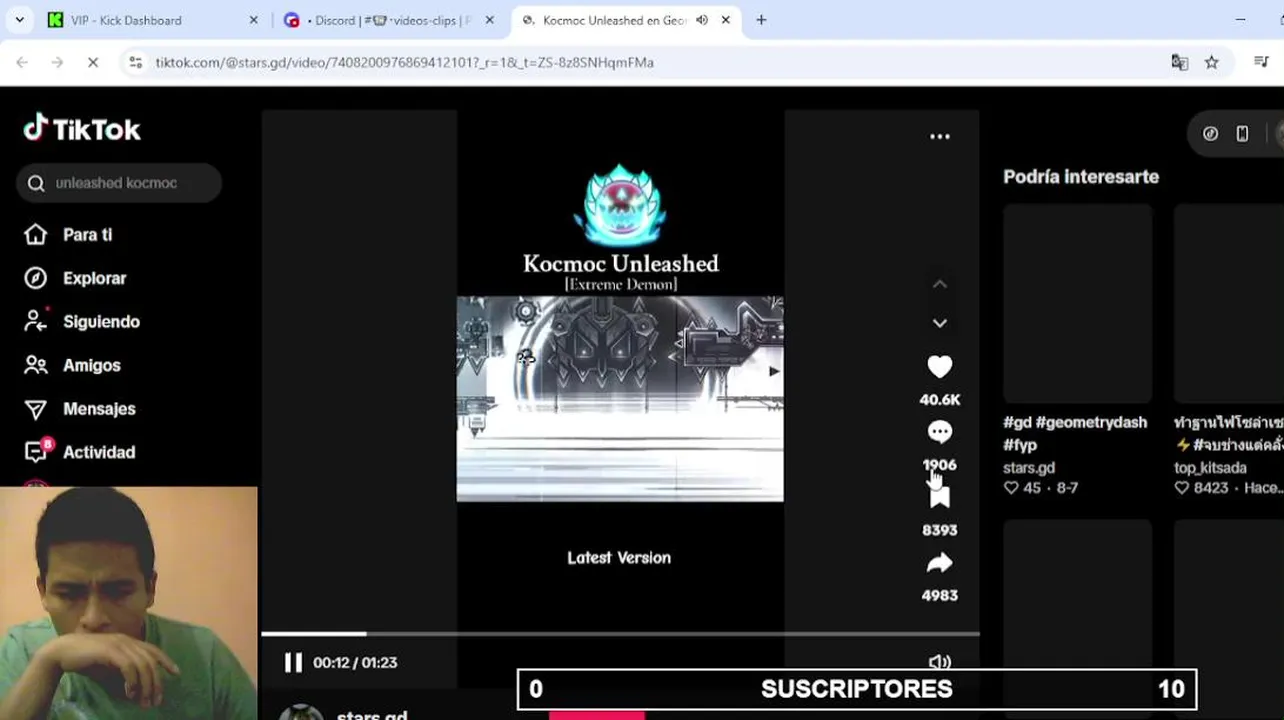The height and width of the screenshot is (720, 1284).
Task: Open the browser media control icon
Action: 1261,62
